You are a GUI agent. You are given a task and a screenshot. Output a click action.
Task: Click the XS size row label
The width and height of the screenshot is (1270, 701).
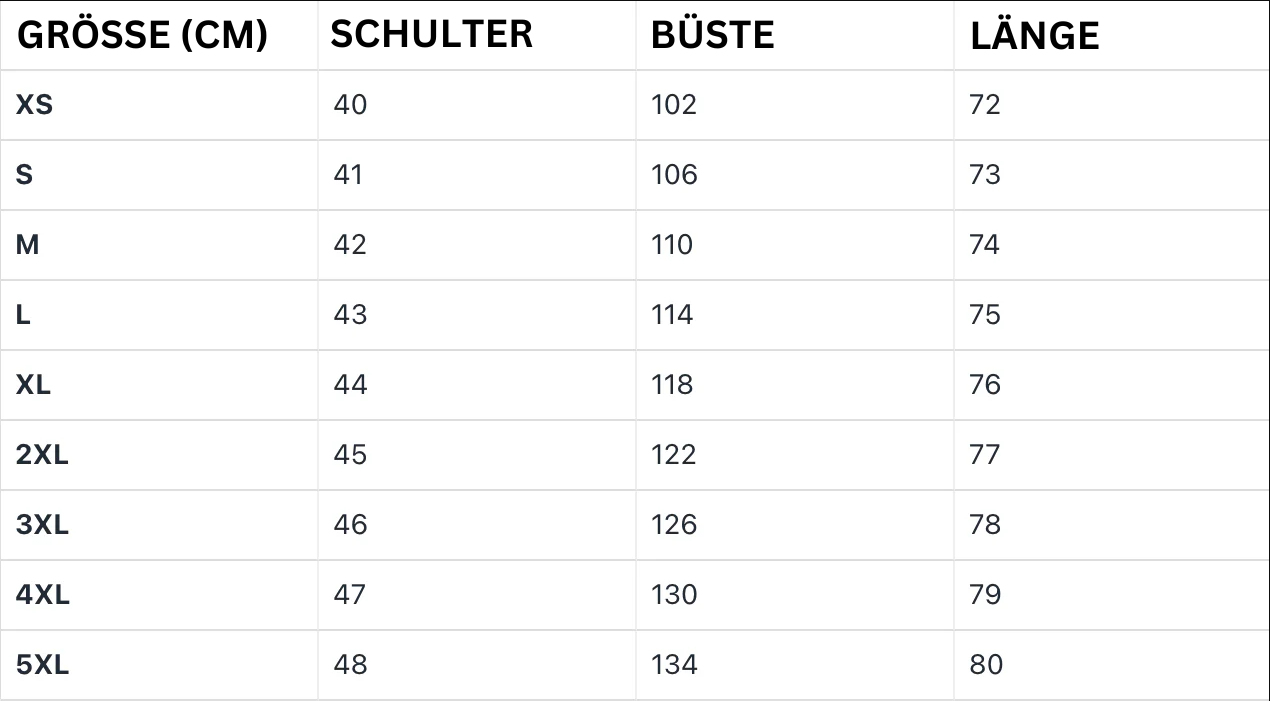click(34, 104)
